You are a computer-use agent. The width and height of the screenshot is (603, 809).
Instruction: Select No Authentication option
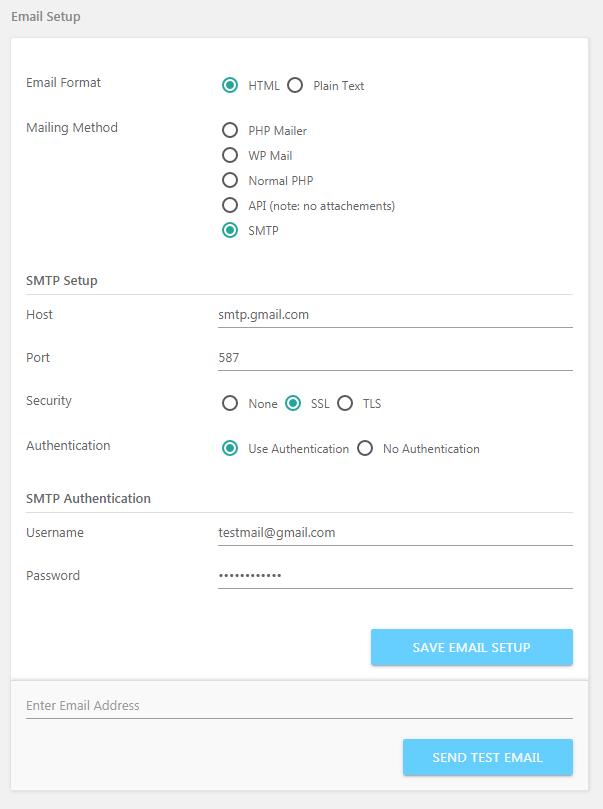[x=365, y=448]
